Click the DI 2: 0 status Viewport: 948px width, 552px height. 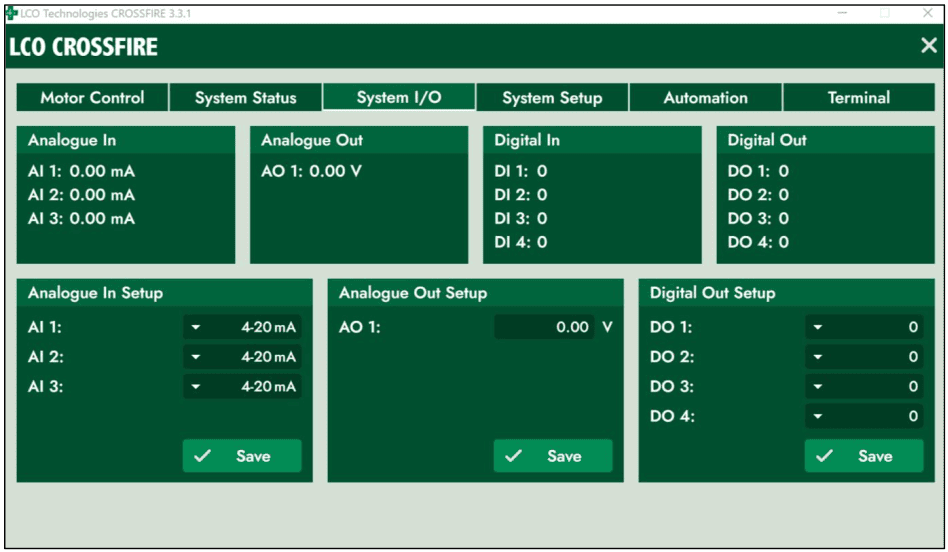(x=521, y=195)
